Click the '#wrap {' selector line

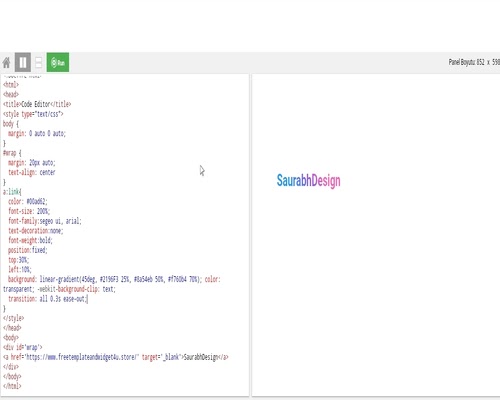point(12,153)
